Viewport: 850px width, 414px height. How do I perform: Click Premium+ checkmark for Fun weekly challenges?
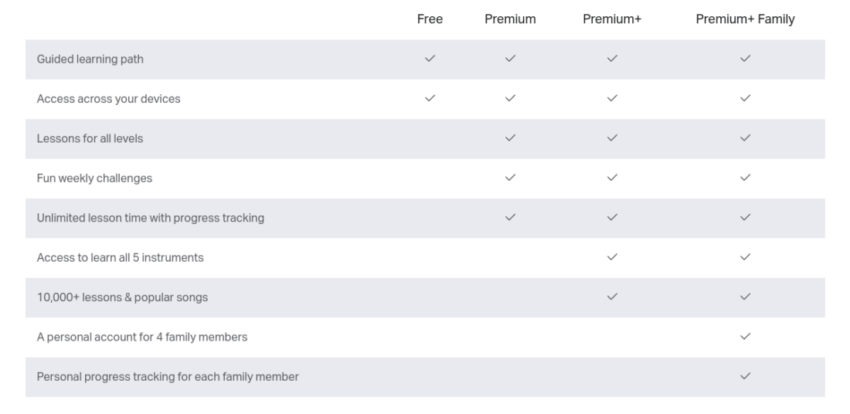(x=612, y=178)
